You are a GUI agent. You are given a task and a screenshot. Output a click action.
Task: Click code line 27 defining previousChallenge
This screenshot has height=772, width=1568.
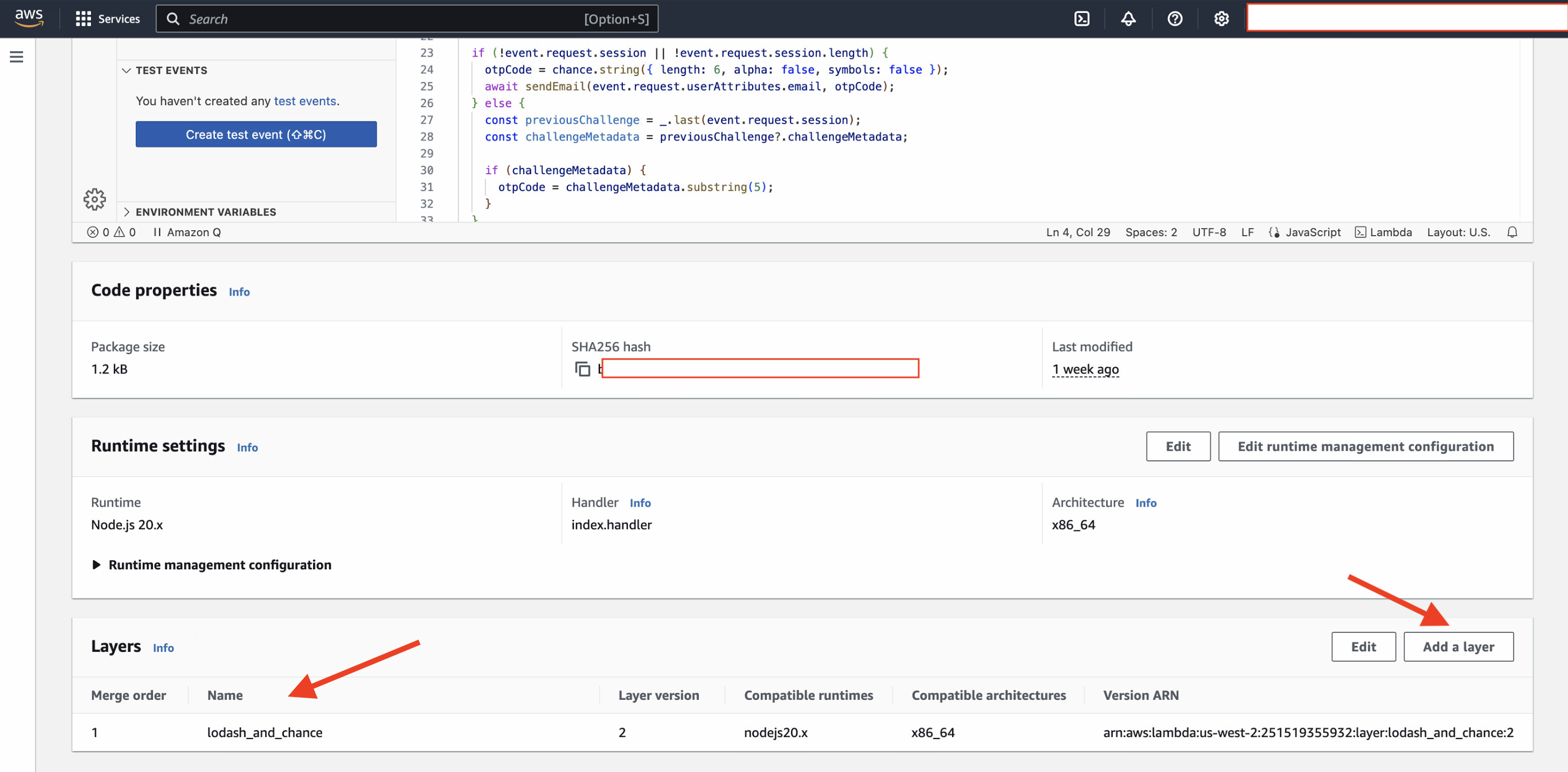(x=672, y=120)
